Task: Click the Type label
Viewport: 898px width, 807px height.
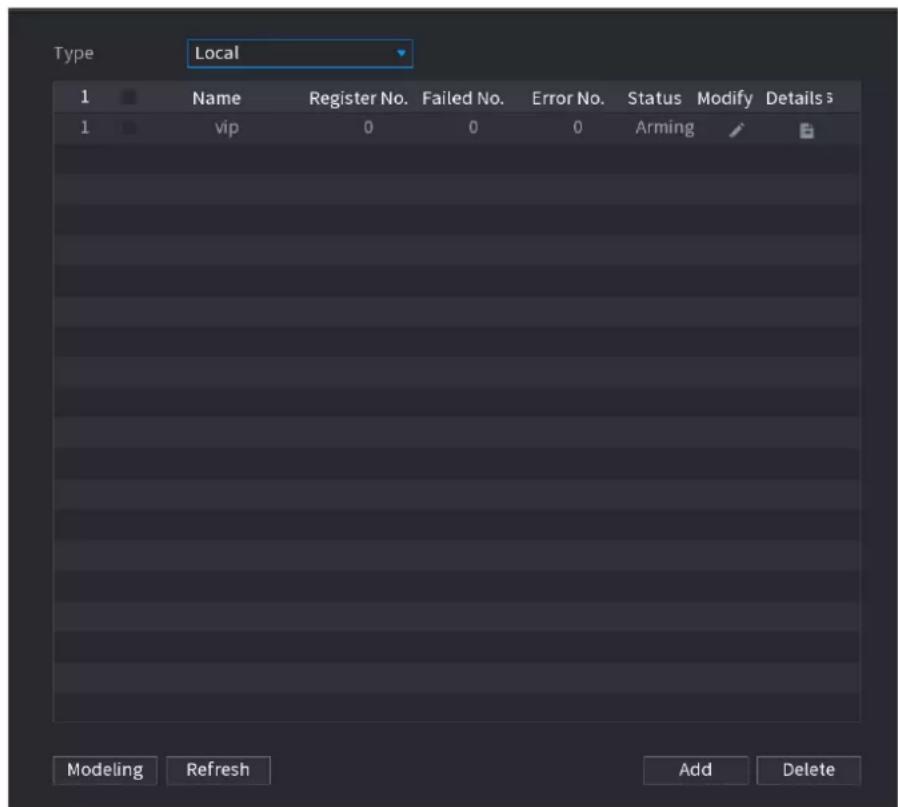Action: [x=73, y=53]
